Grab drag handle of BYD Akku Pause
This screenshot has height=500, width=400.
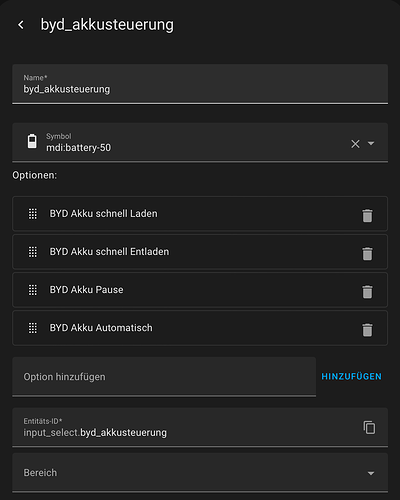pos(33,290)
